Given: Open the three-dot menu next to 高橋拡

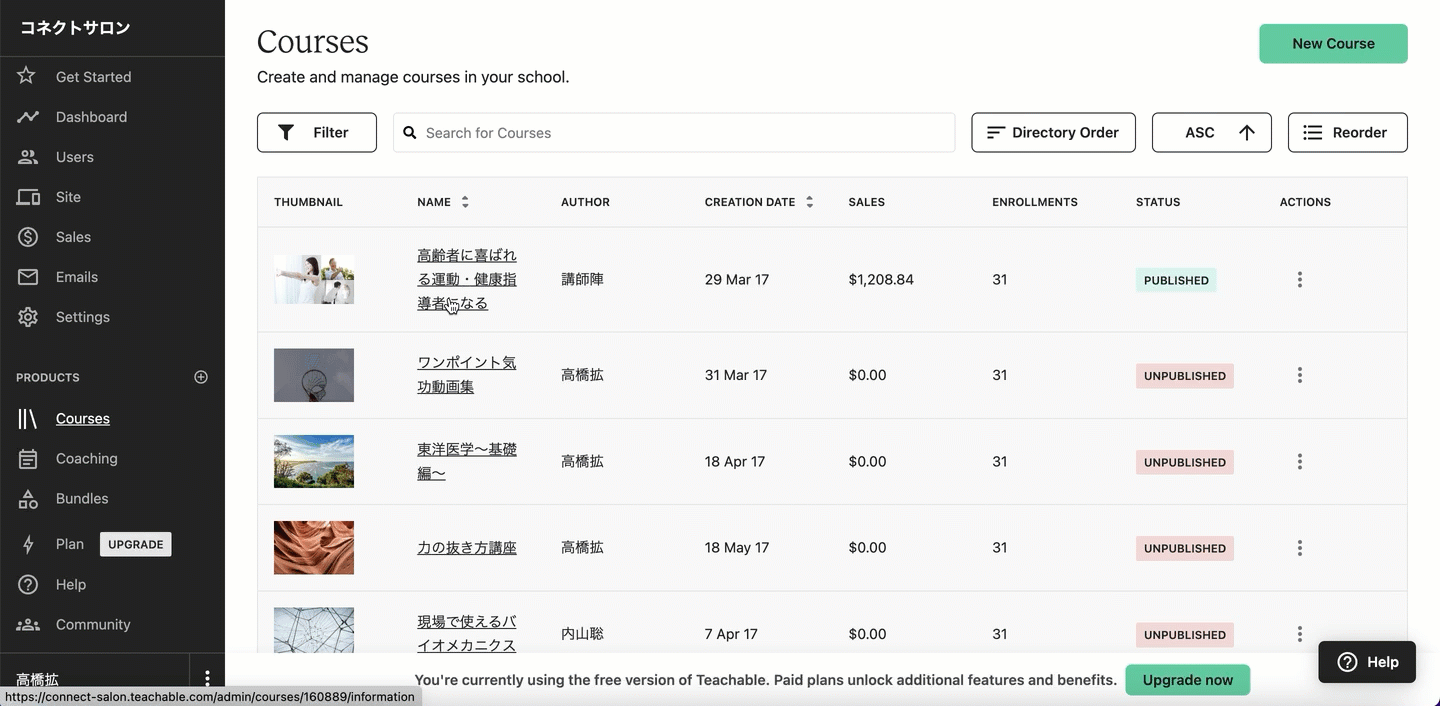Looking at the screenshot, I should coord(207,678).
